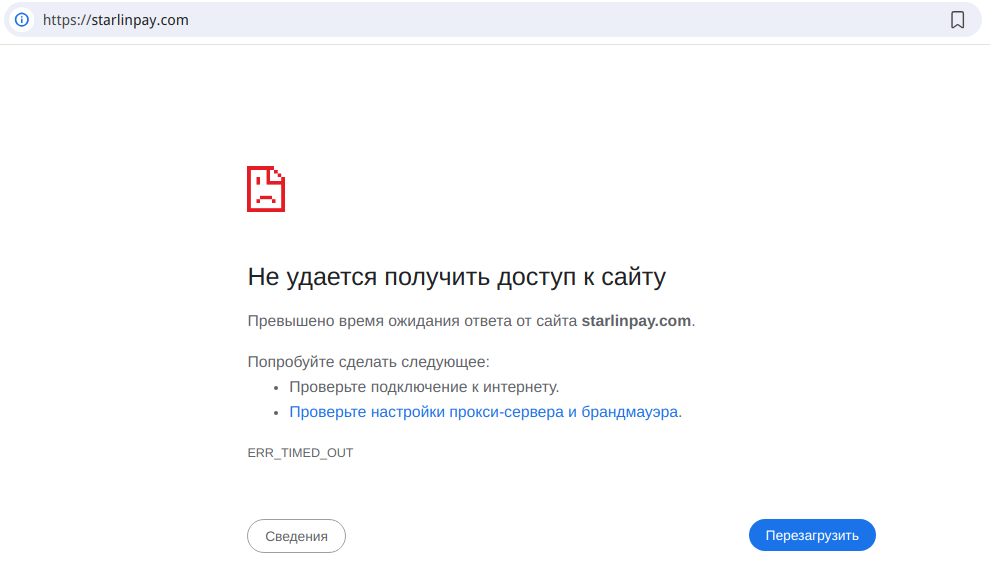The height and width of the screenshot is (574, 990).
Task: Click the red sad page error icon
Action: point(266,189)
